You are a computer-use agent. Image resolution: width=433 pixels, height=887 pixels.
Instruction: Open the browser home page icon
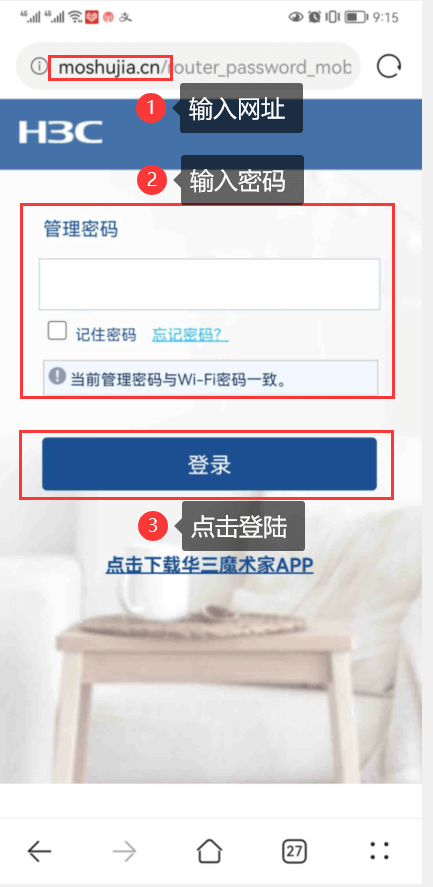pos(209,850)
